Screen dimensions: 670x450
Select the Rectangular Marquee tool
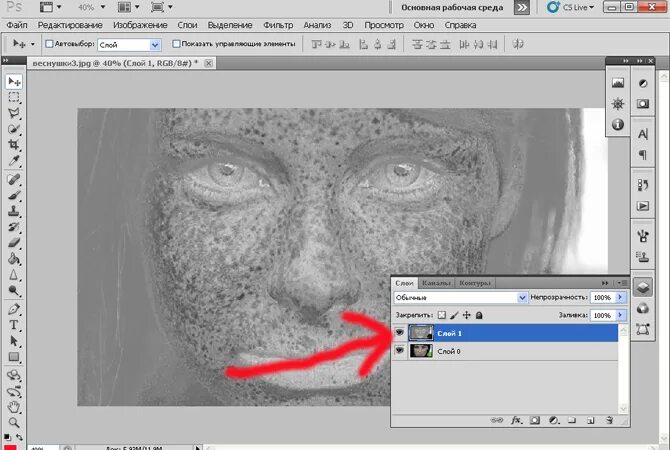pyautogui.click(x=14, y=97)
